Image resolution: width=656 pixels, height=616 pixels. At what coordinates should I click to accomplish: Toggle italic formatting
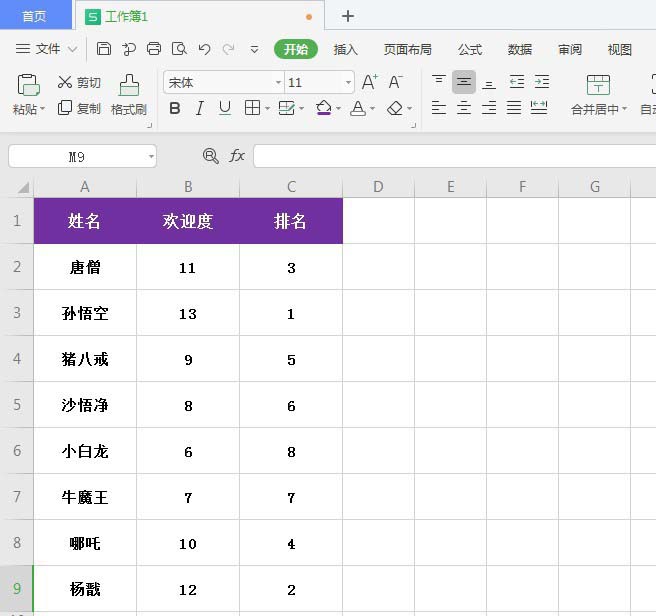click(200, 108)
